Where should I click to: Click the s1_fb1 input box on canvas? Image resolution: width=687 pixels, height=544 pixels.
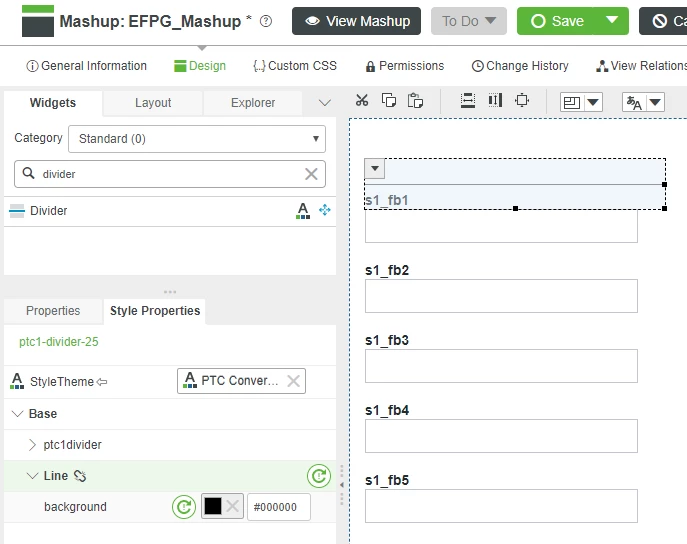click(501, 226)
